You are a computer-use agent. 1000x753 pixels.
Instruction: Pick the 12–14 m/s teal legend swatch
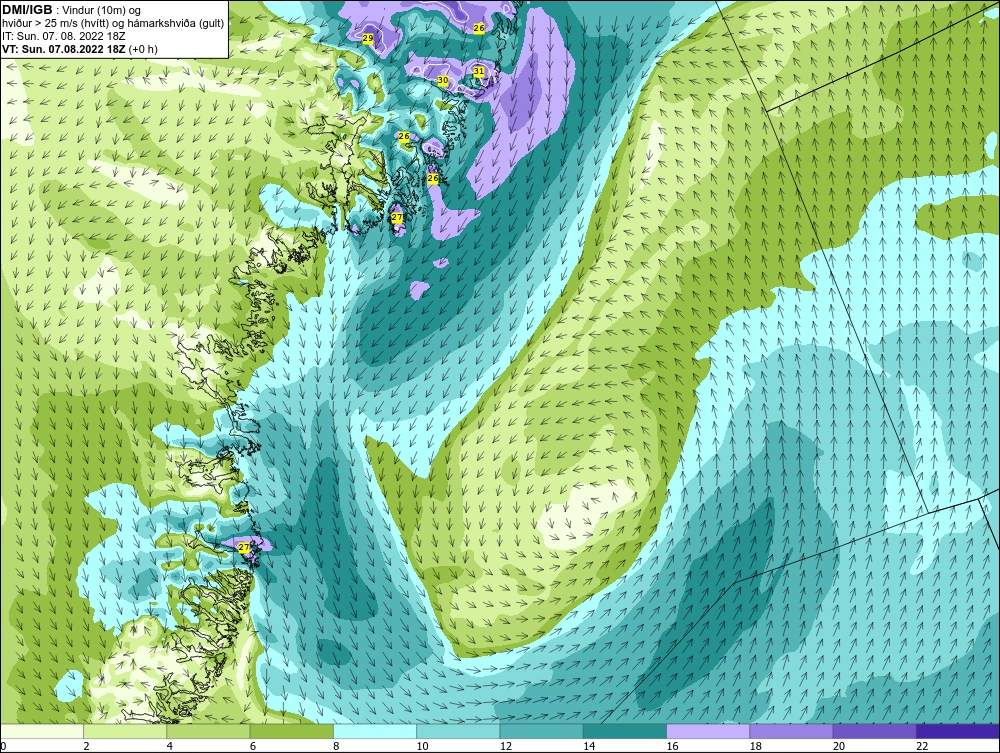541,731
